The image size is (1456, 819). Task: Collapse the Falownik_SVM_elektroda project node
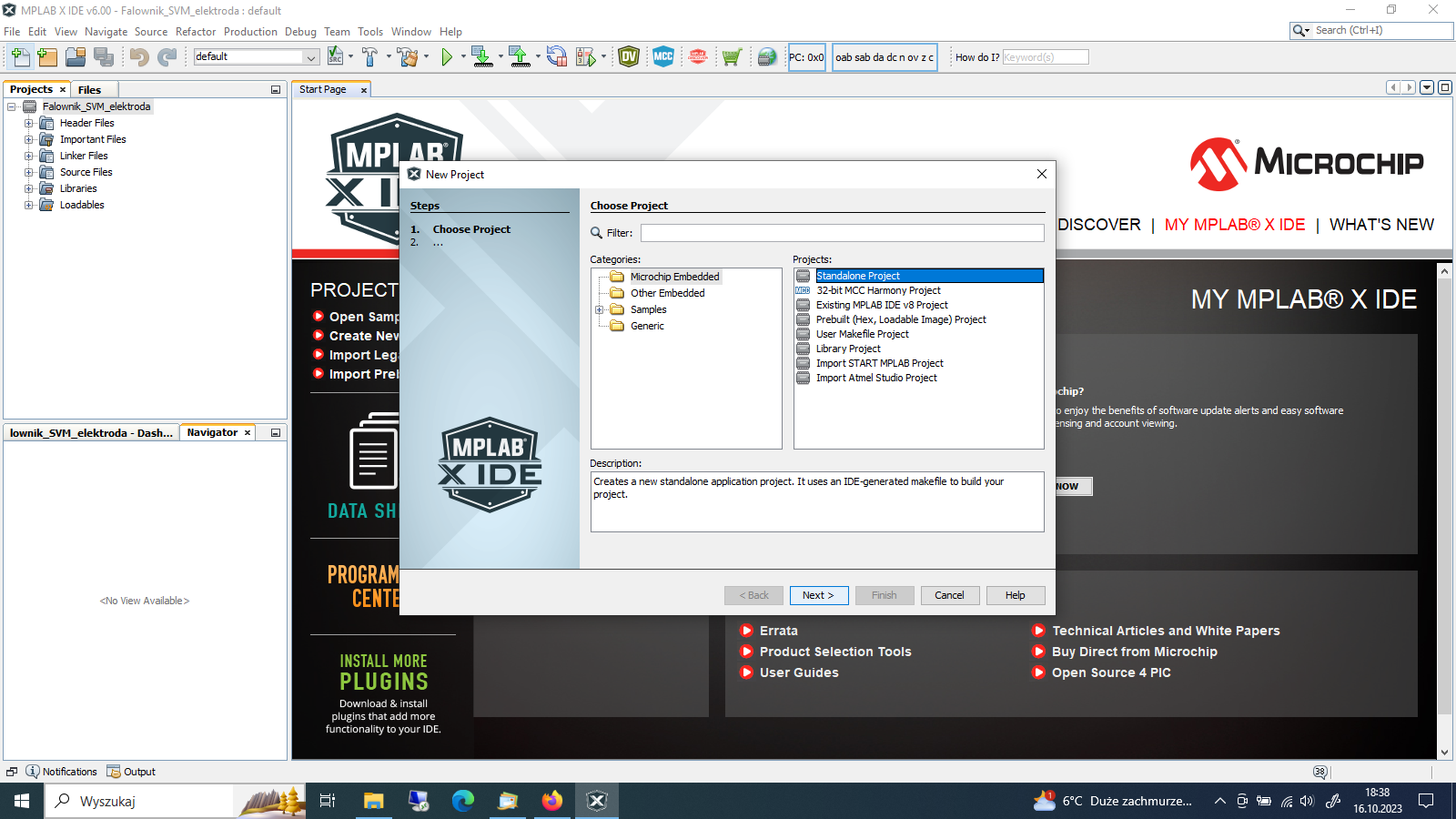tap(12, 106)
